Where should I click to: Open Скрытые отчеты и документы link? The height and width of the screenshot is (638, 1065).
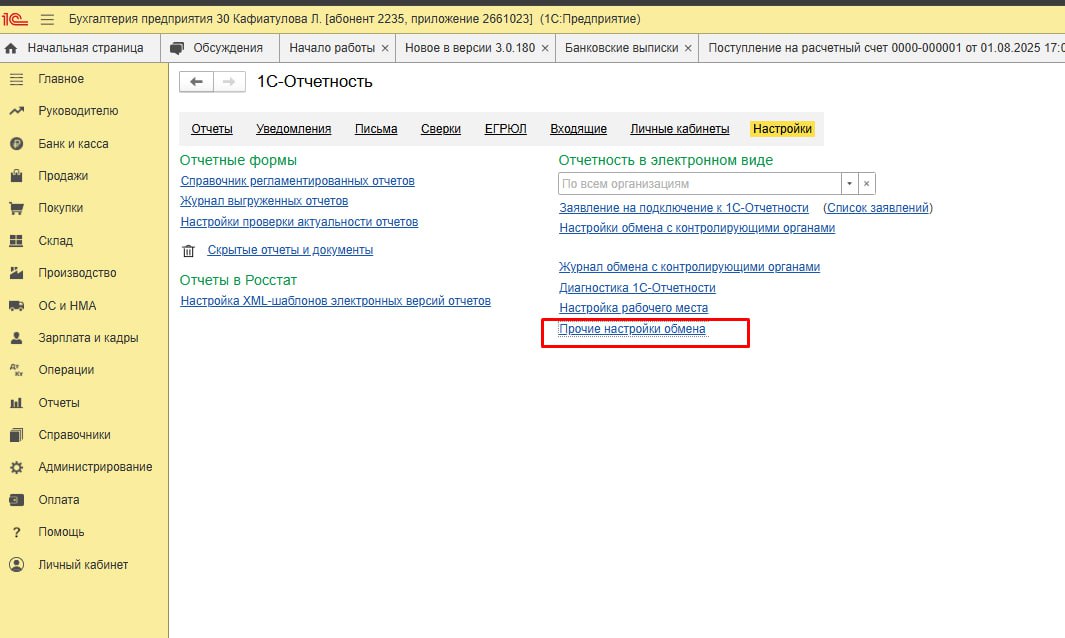coord(290,250)
